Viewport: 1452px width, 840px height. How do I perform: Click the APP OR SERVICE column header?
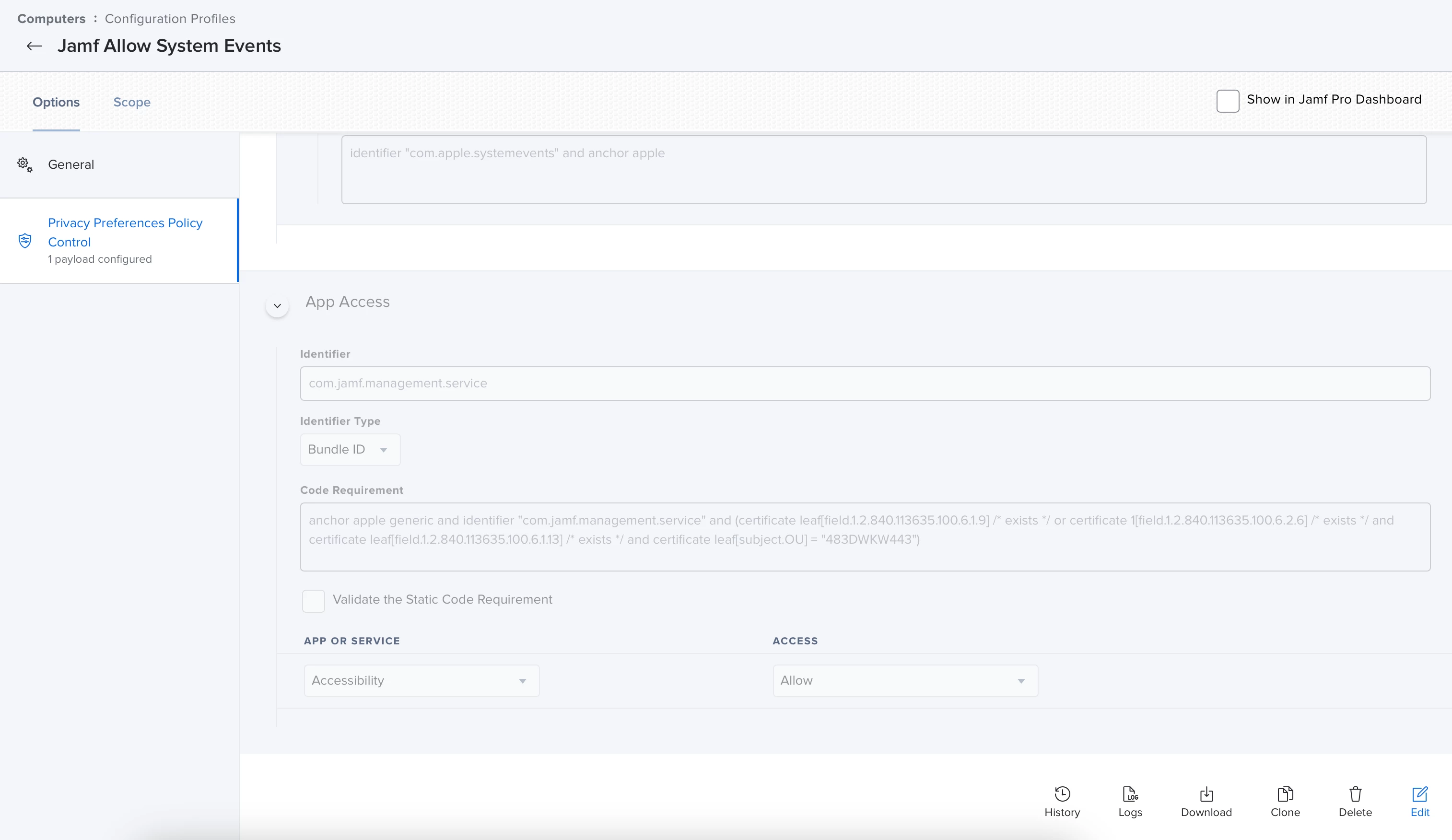[x=351, y=641]
